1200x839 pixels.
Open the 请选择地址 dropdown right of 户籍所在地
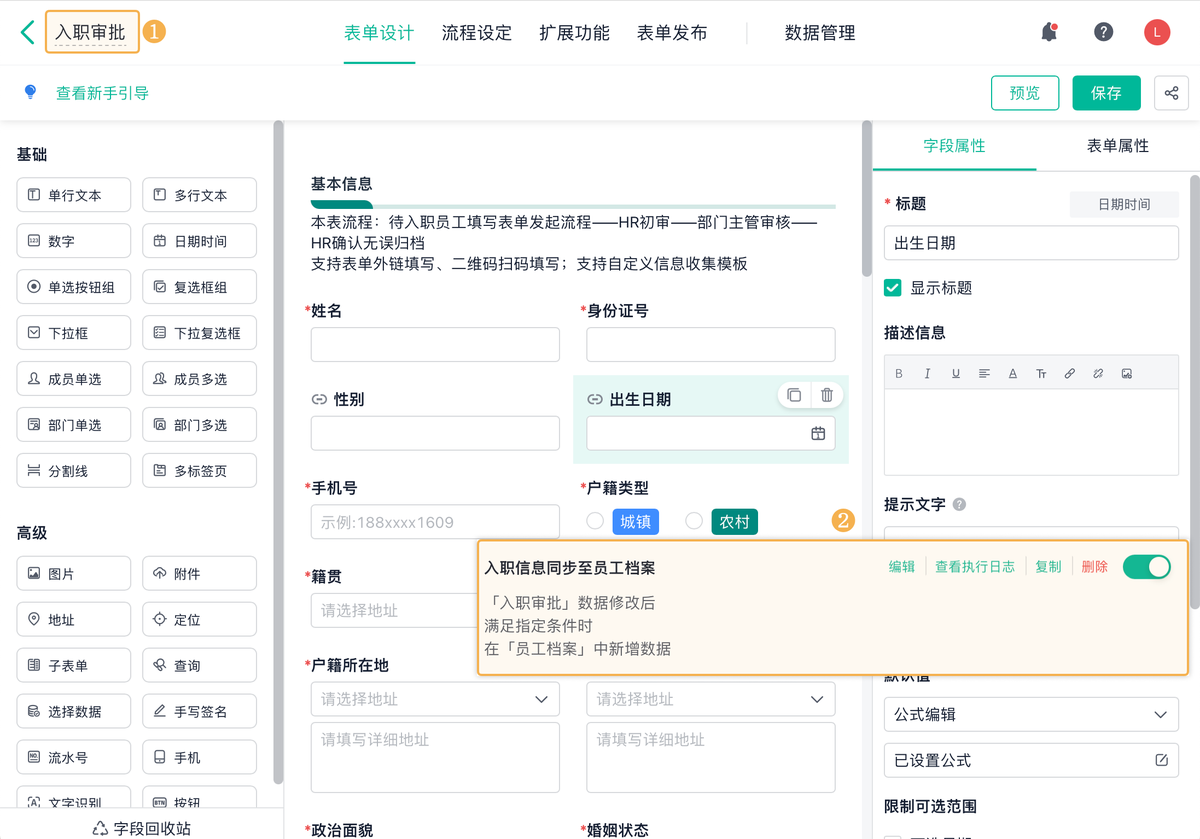[x=710, y=698]
